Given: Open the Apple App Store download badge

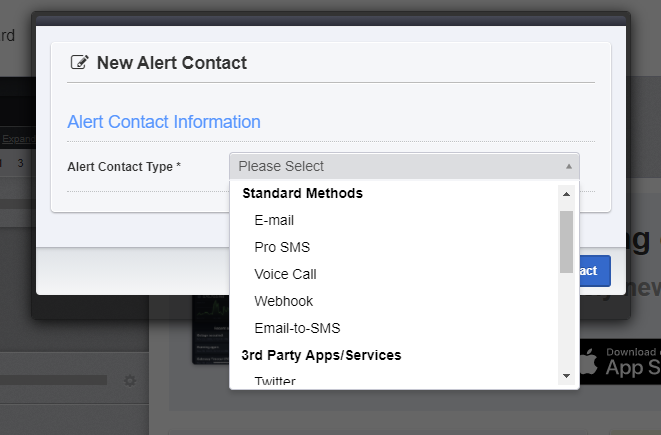Looking at the screenshot, I should pos(621,360).
